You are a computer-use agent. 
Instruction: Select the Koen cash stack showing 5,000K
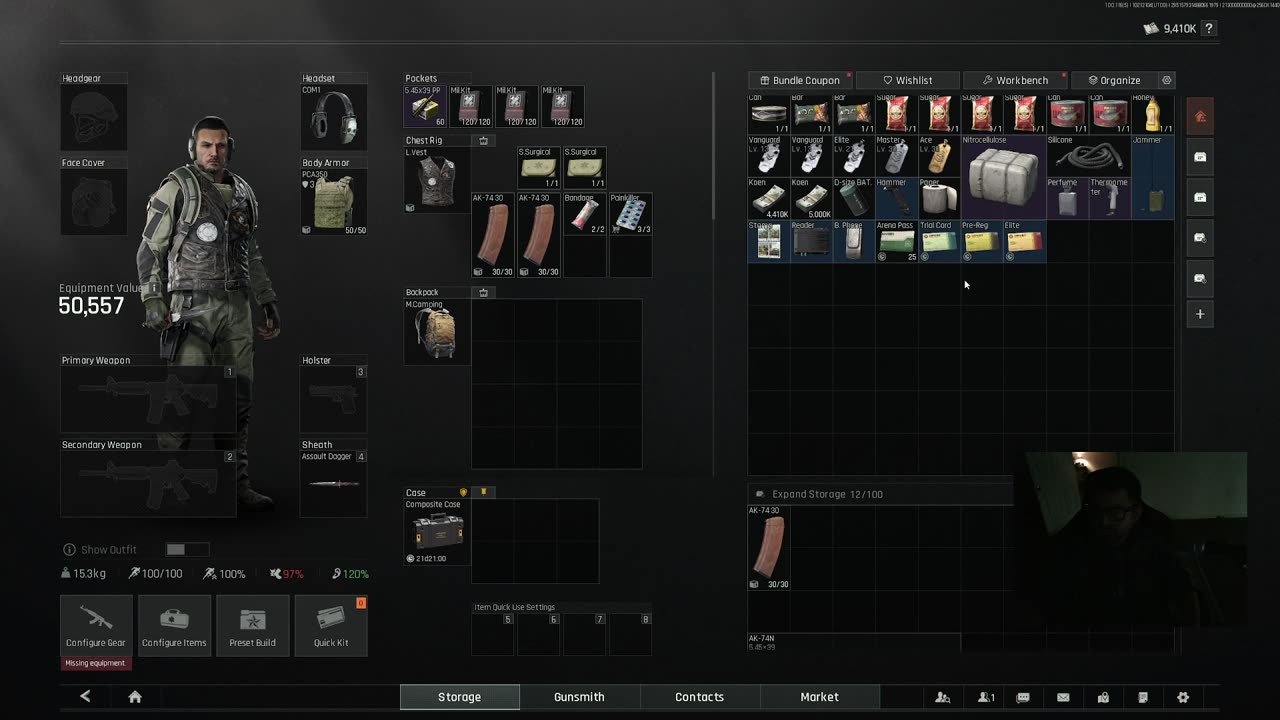(x=812, y=198)
